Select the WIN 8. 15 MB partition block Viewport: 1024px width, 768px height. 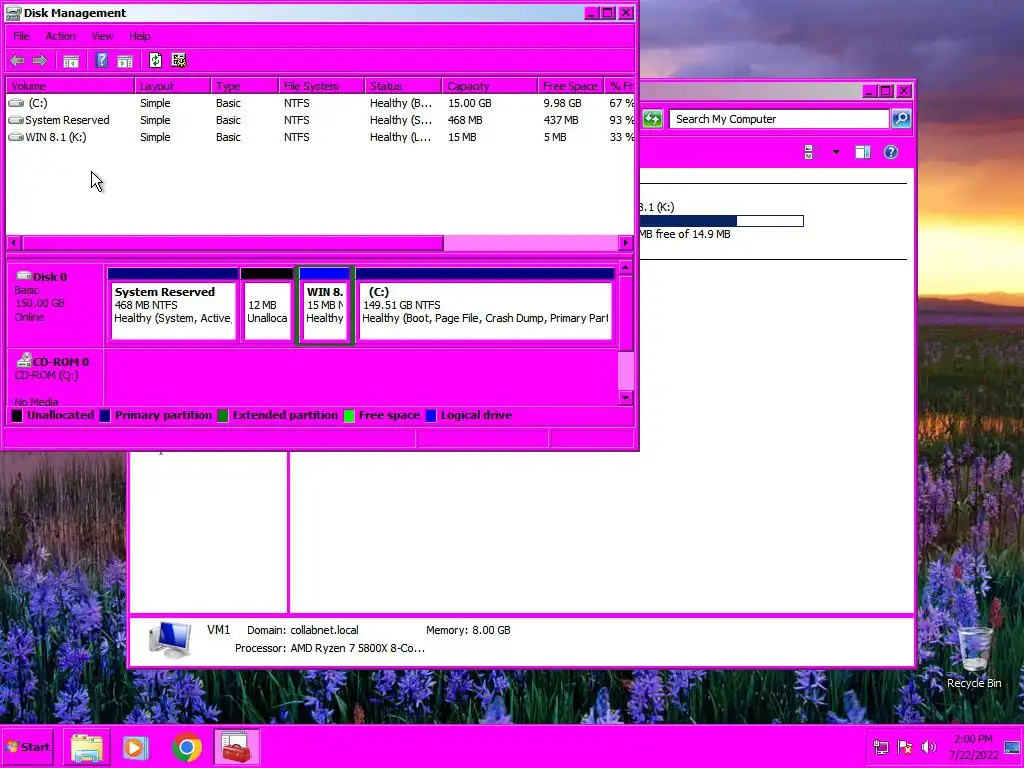pyautogui.click(x=325, y=304)
